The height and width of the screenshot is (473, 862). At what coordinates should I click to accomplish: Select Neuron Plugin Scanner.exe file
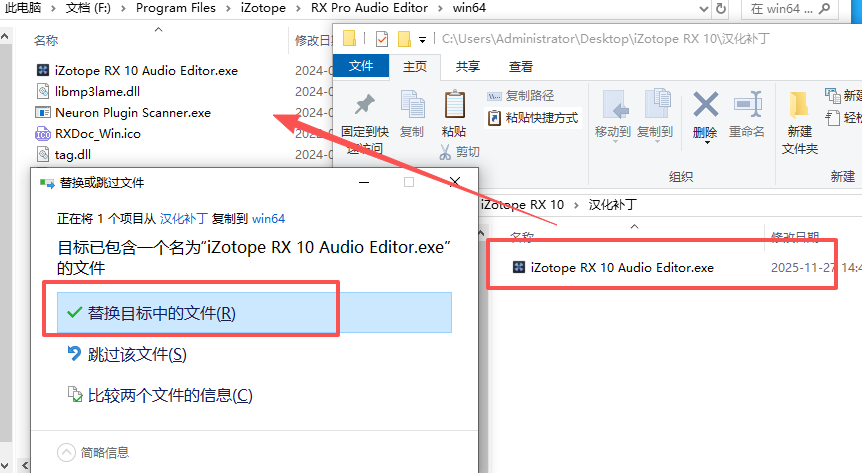pyautogui.click(x=123, y=113)
